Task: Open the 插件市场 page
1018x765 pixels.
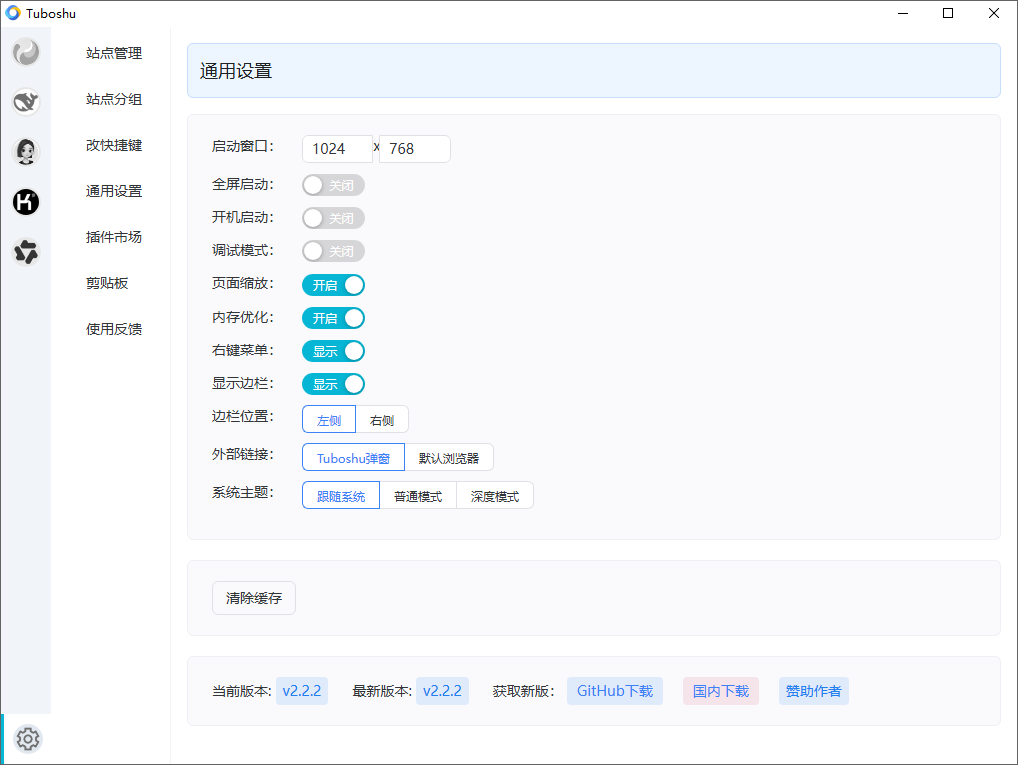Action: pos(114,237)
